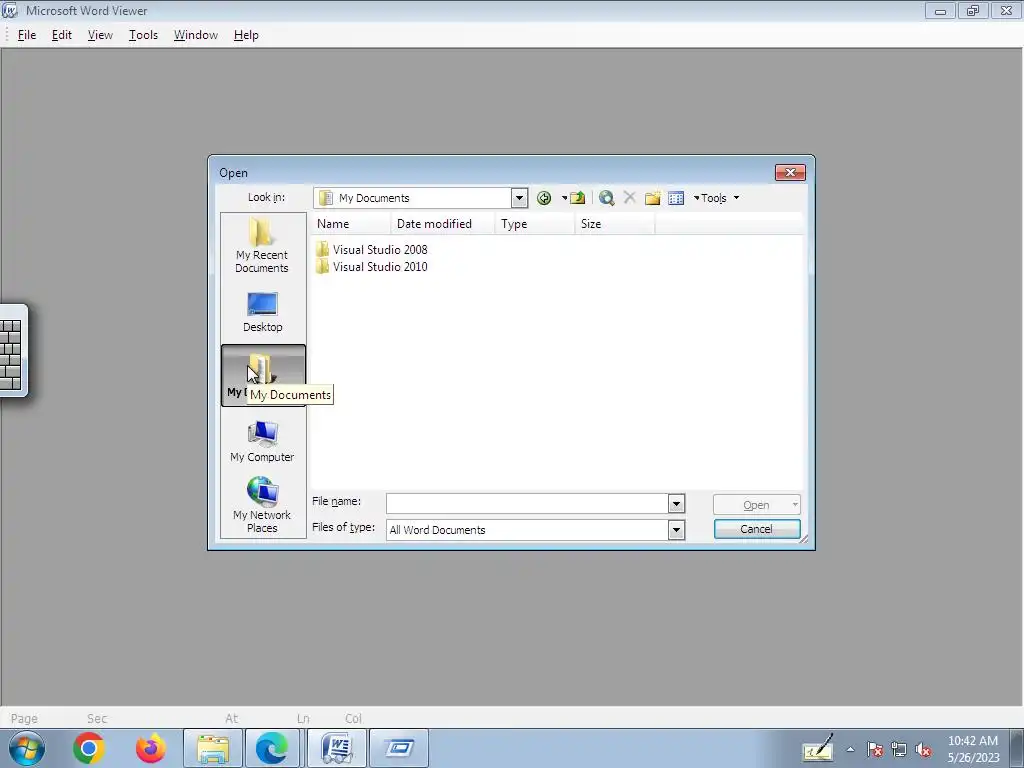Open the Start menu
The width and height of the screenshot is (1024, 768).
point(27,748)
